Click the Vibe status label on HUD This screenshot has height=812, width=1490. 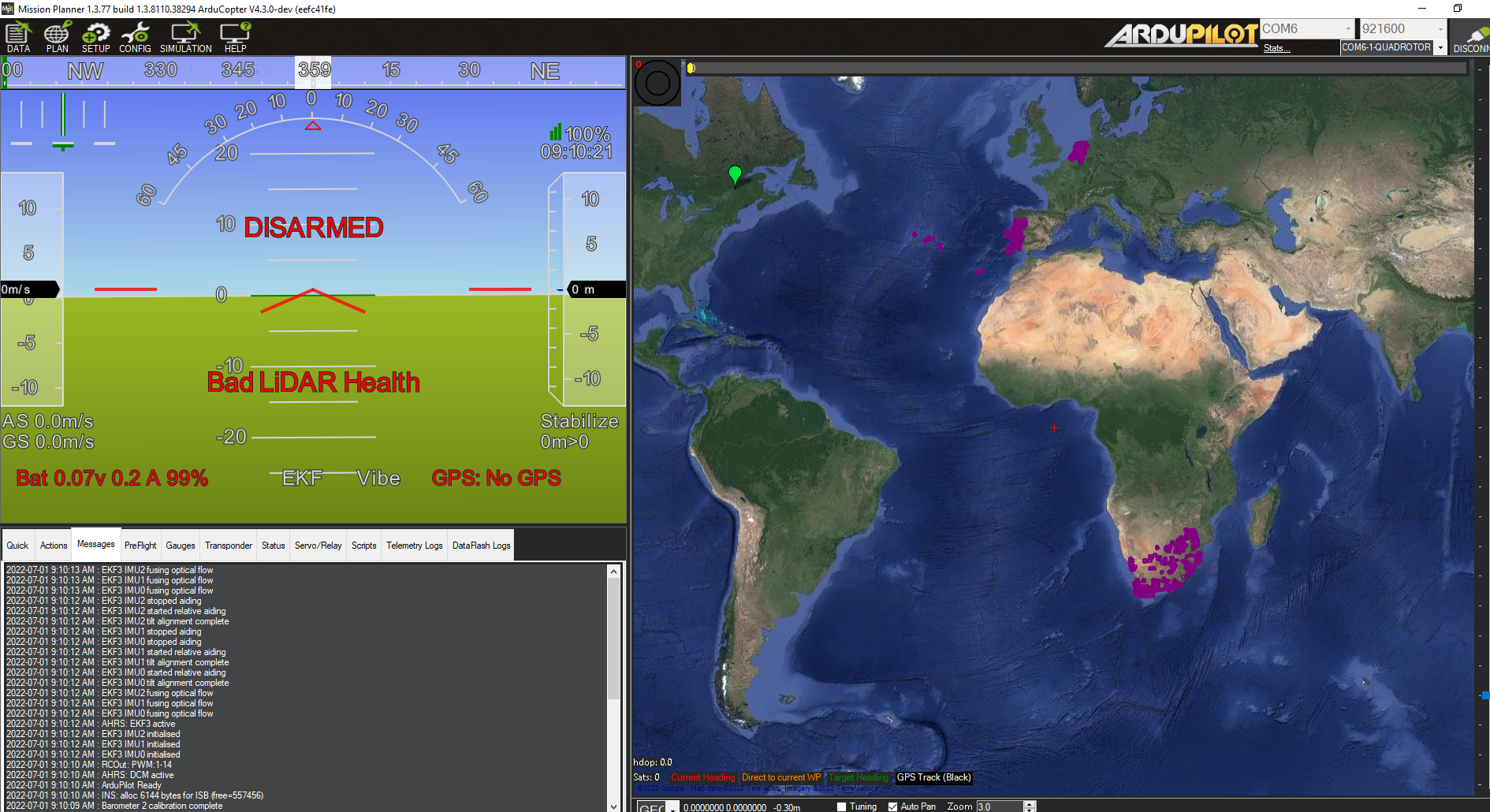378,478
